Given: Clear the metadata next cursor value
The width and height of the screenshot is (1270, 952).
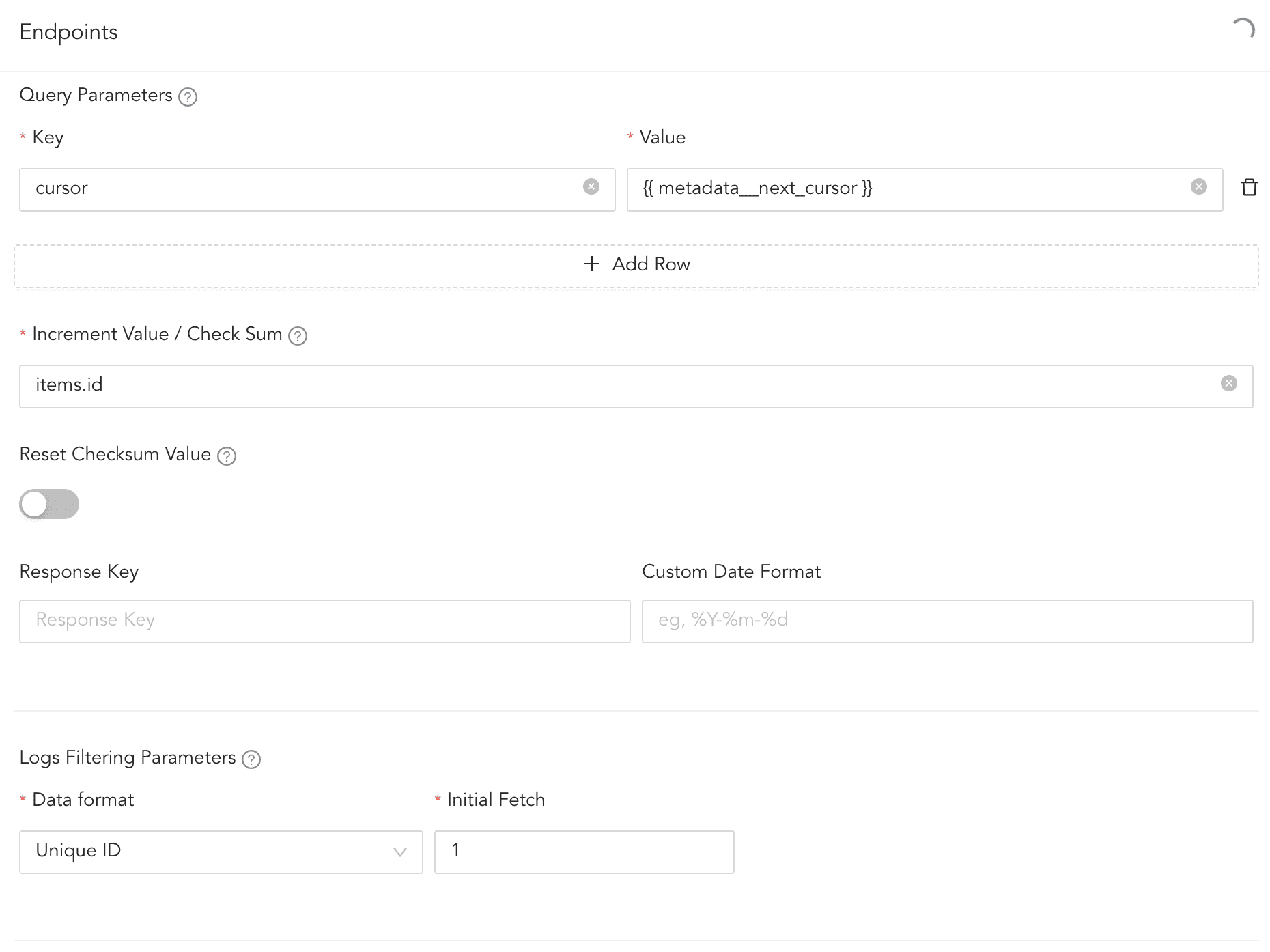Looking at the screenshot, I should pos(1199,186).
